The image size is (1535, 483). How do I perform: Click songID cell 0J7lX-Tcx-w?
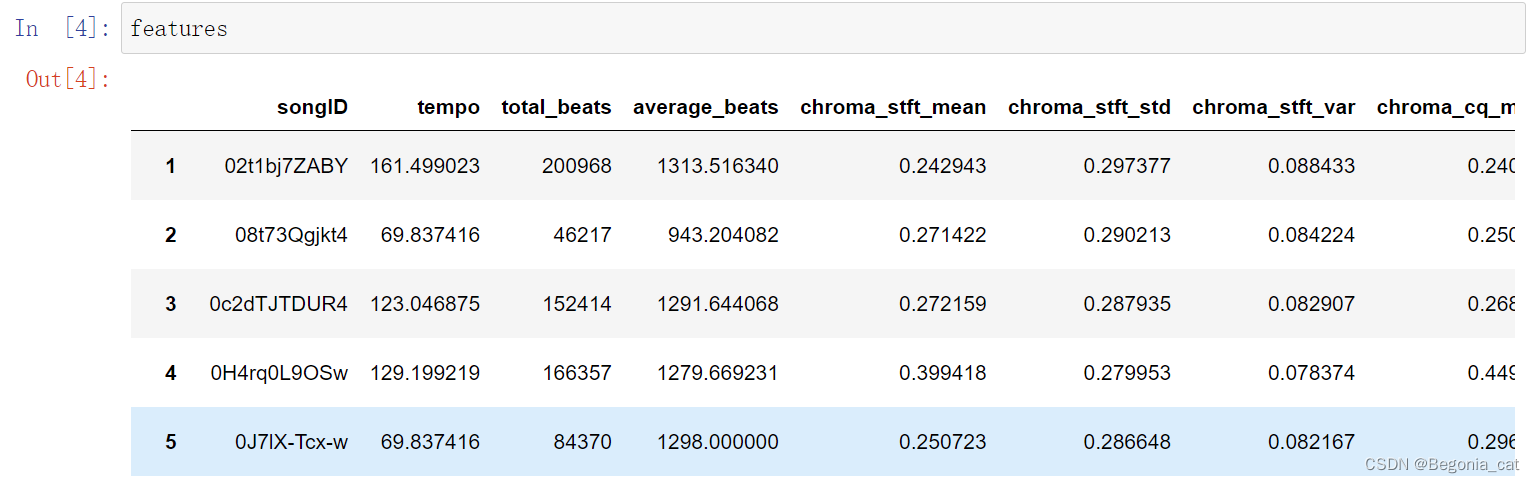291,442
